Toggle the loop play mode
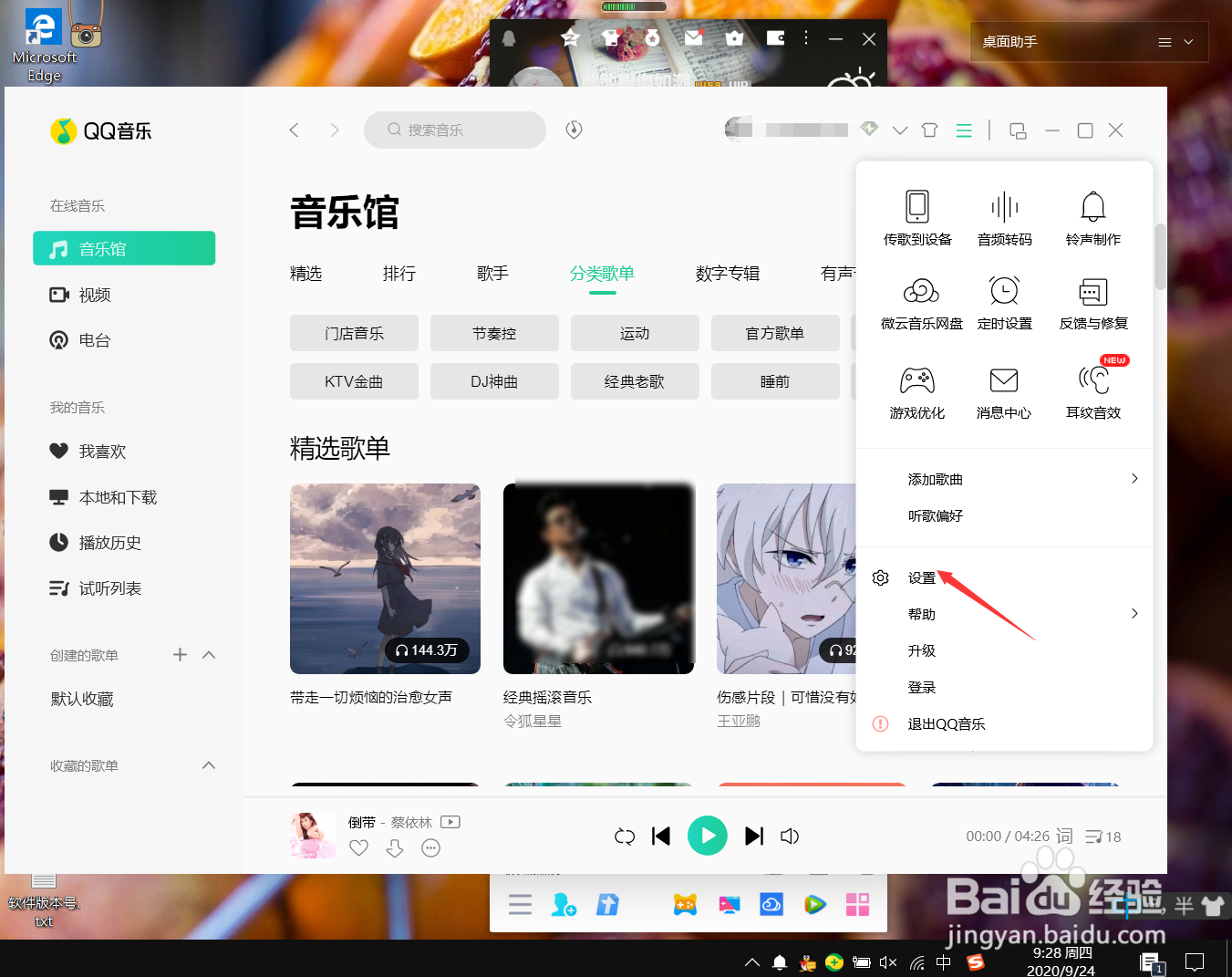The width and height of the screenshot is (1232, 977). click(x=625, y=837)
